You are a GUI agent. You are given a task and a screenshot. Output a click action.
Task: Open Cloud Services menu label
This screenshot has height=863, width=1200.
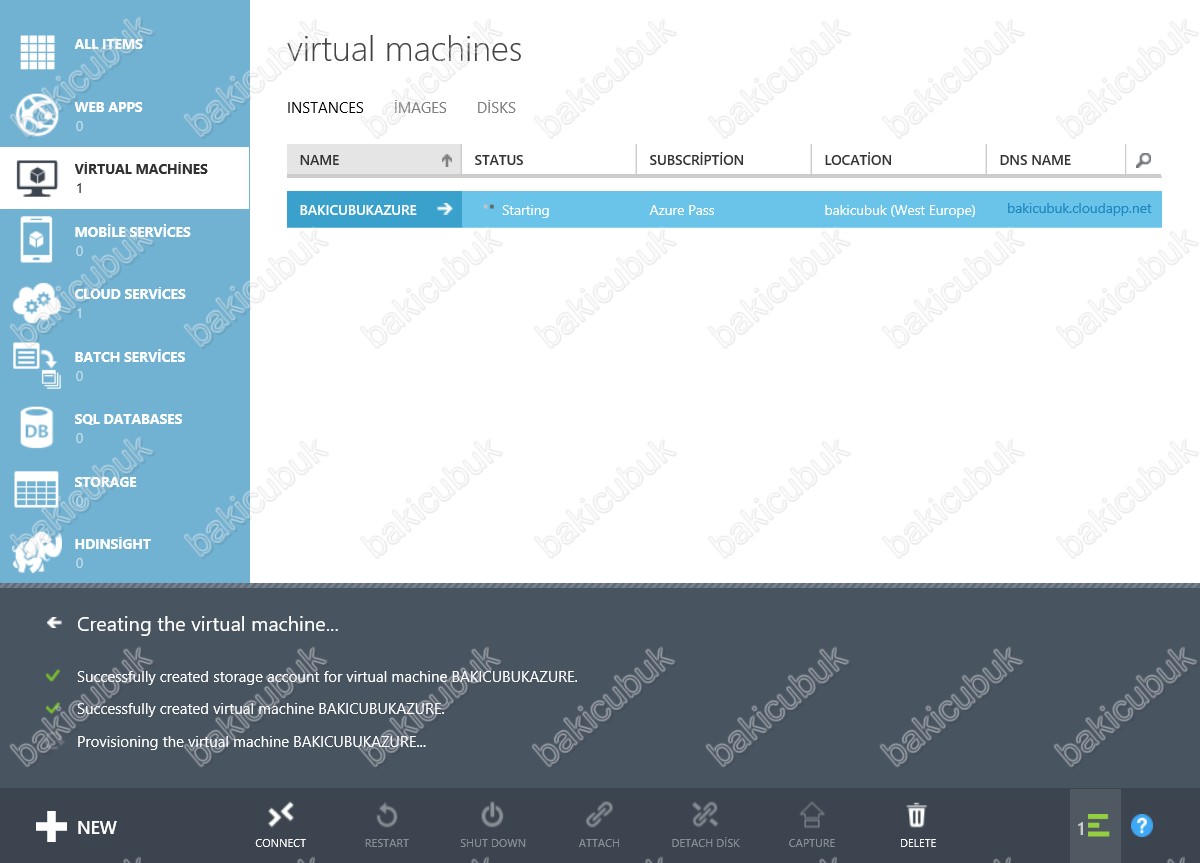tap(130, 294)
